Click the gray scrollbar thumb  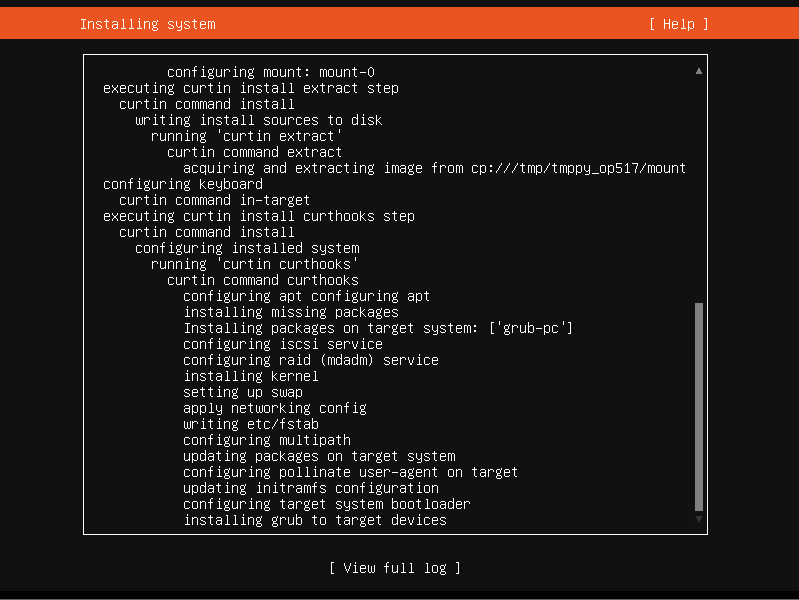pyautogui.click(x=699, y=407)
